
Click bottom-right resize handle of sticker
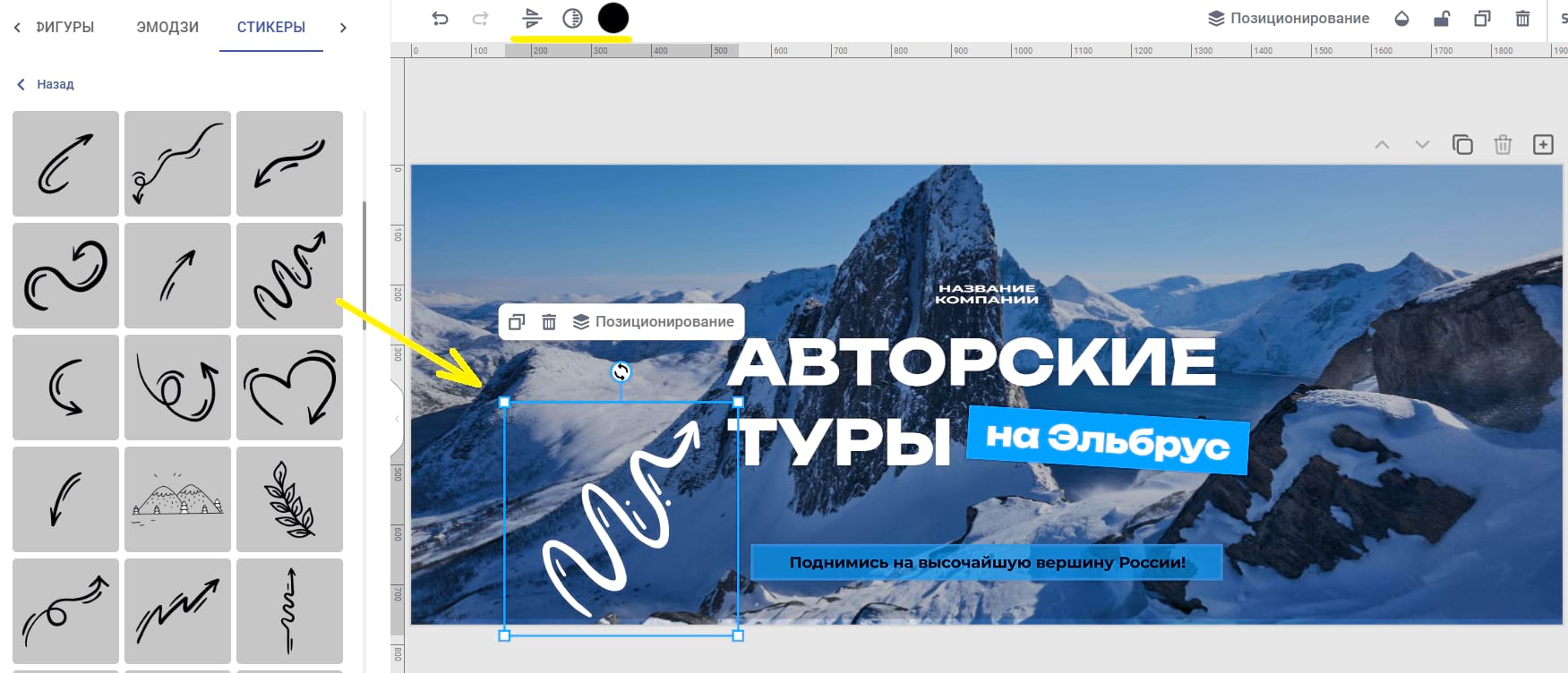coord(738,635)
